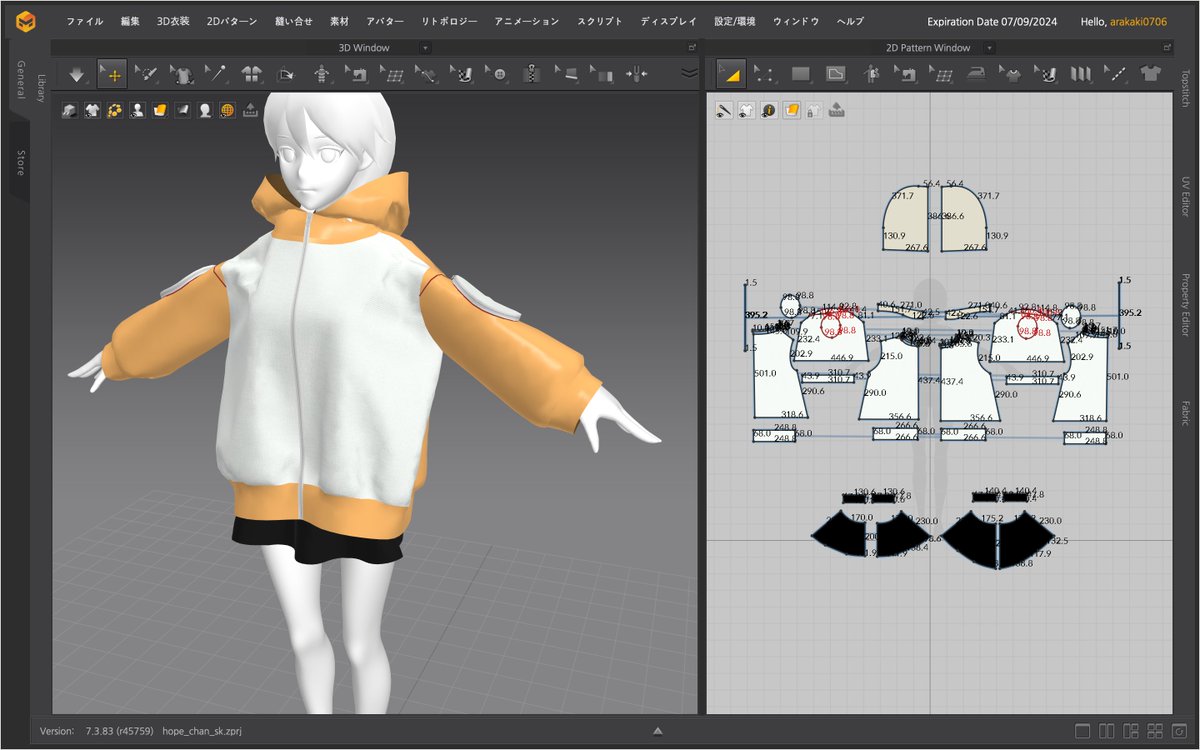Open the 縫い合せ menu
This screenshot has height=750, width=1200.
294,21
